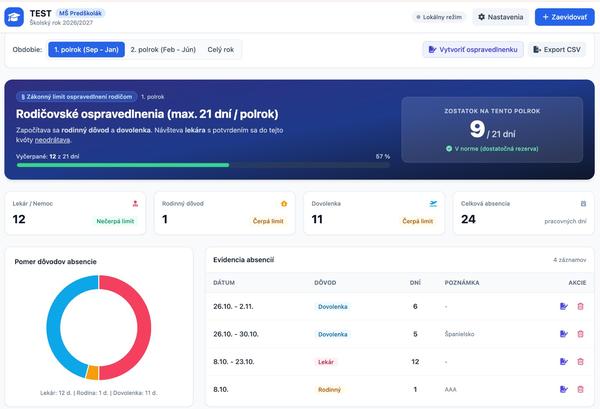Click the Dovolenka tag in 26.10. - 2.11. row
Screen dimensions: 600x409
coord(333,306)
